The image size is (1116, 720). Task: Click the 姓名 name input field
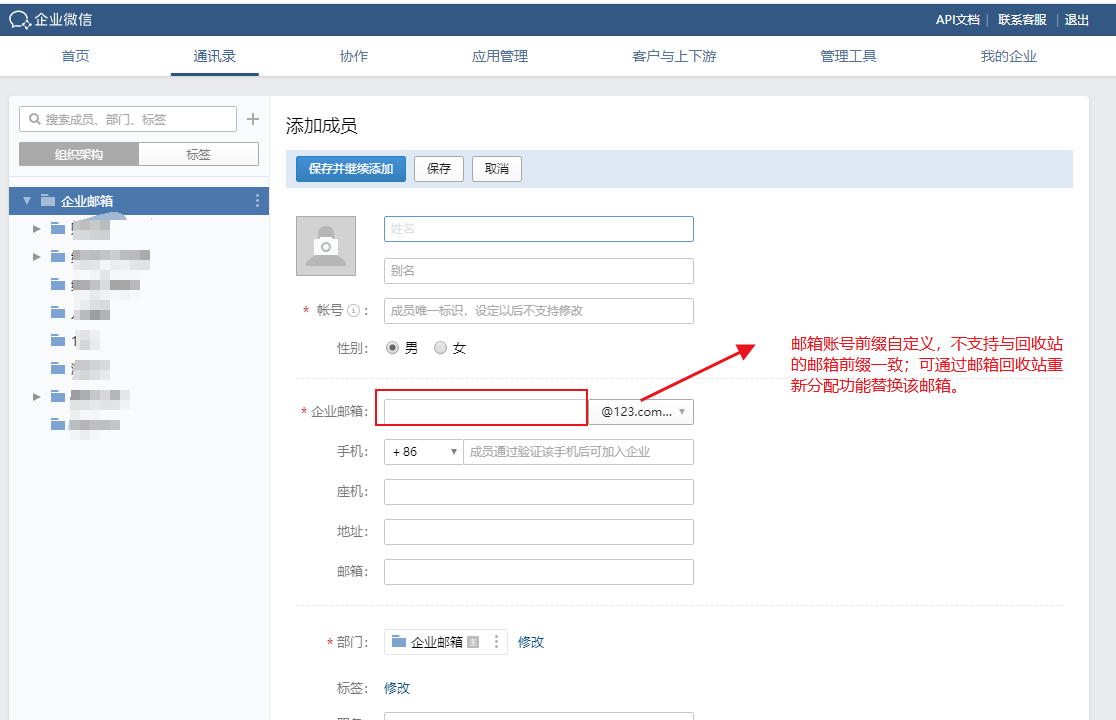click(538, 229)
